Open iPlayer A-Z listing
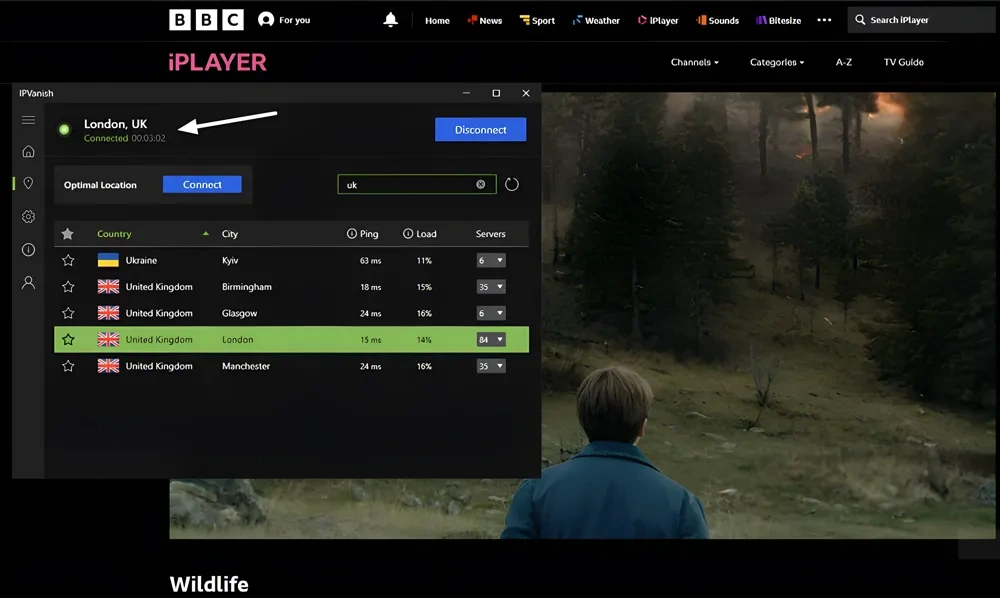The width and height of the screenshot is (1000, 598). (x=844, y=62)
